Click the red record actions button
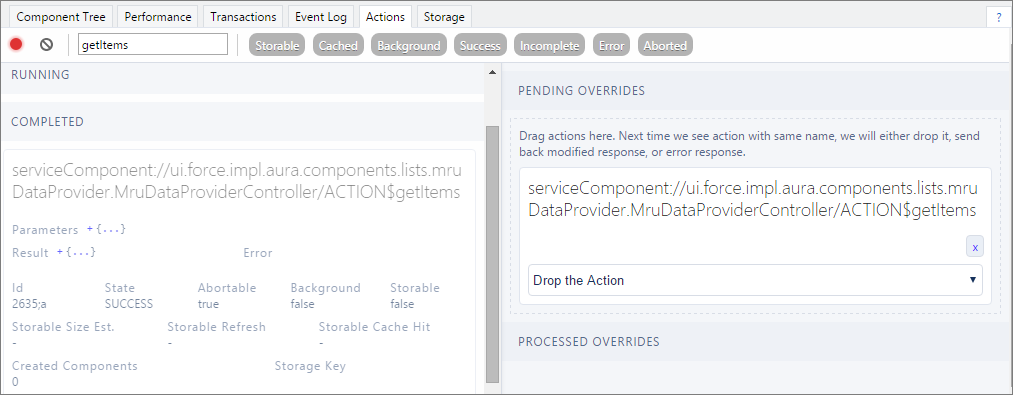The width and height of the screenshot is (1013, 395). (x=16, y=45)
